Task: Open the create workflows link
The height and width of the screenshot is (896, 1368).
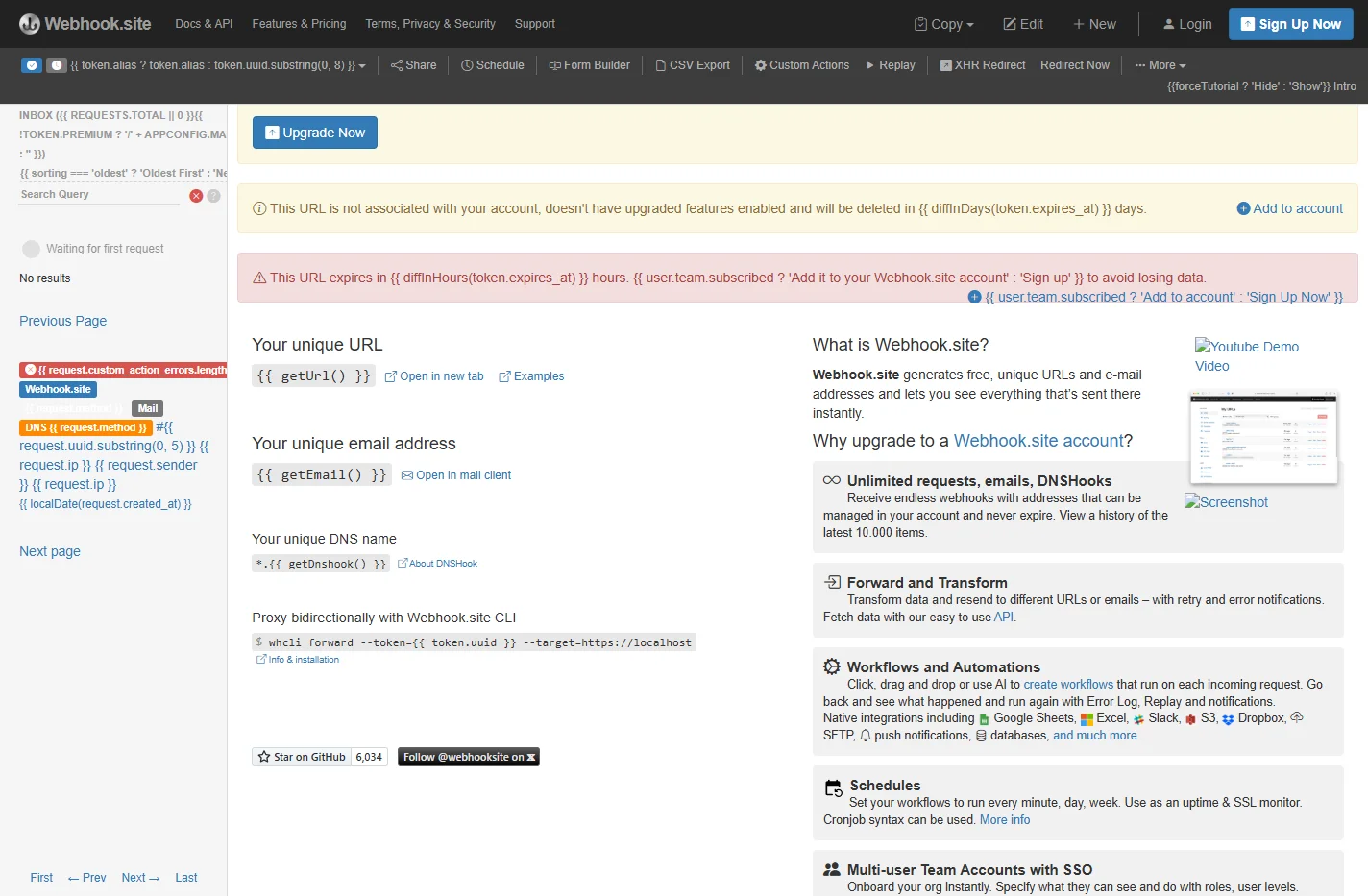Action: (1068, 685)
